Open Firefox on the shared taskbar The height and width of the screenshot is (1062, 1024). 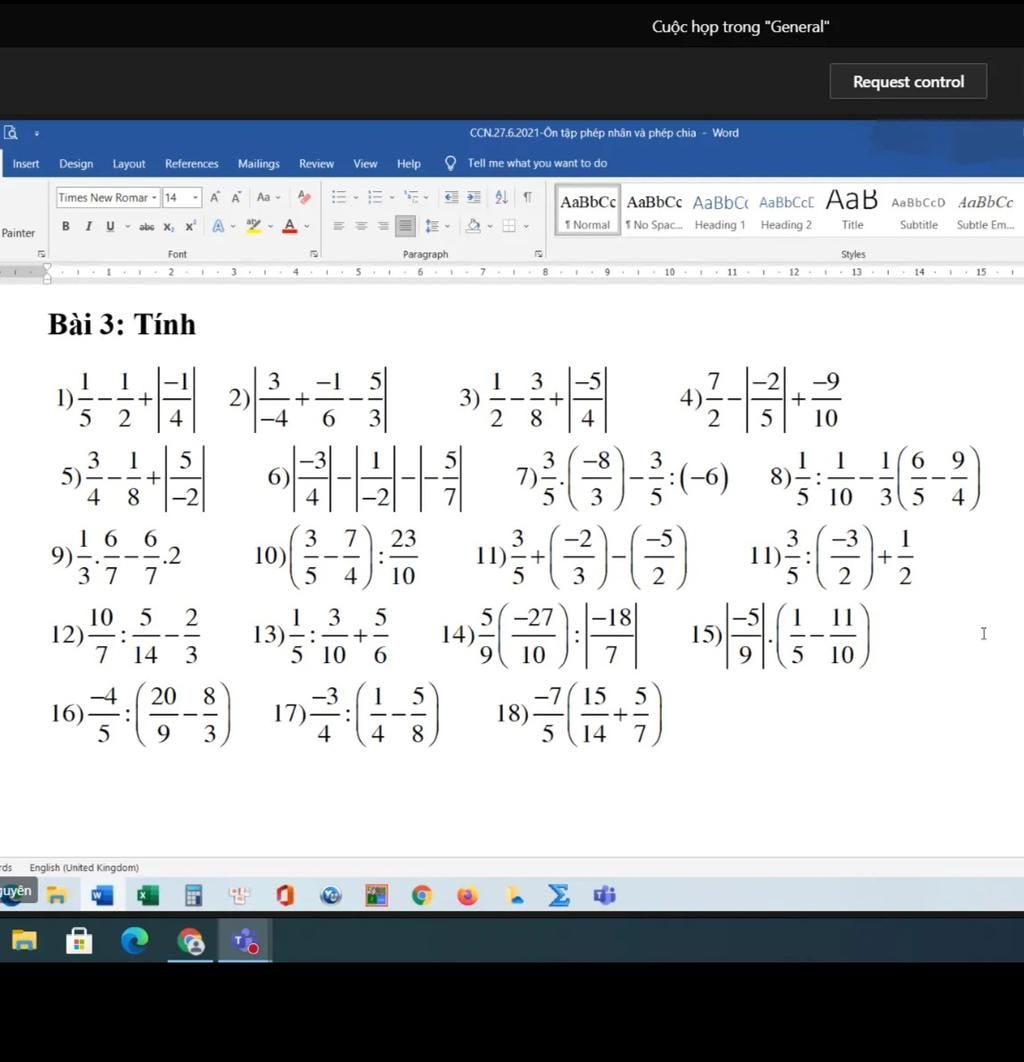coord(467,895)
